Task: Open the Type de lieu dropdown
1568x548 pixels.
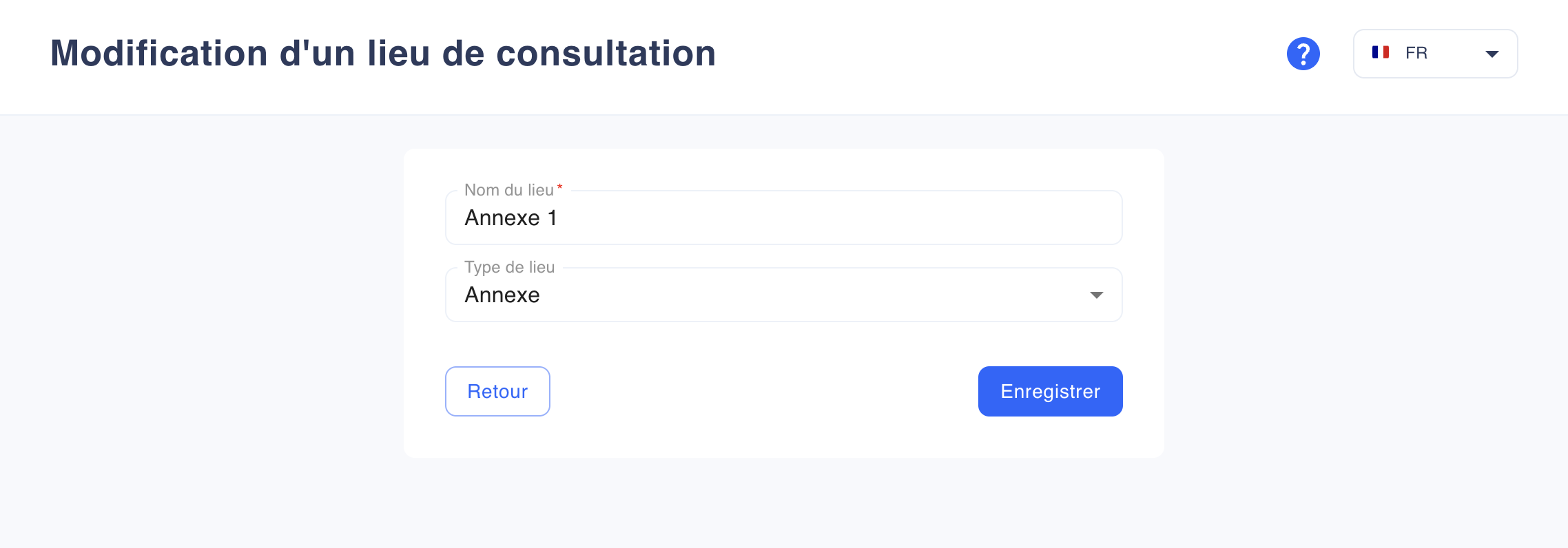Action: (x=784, y=295)
